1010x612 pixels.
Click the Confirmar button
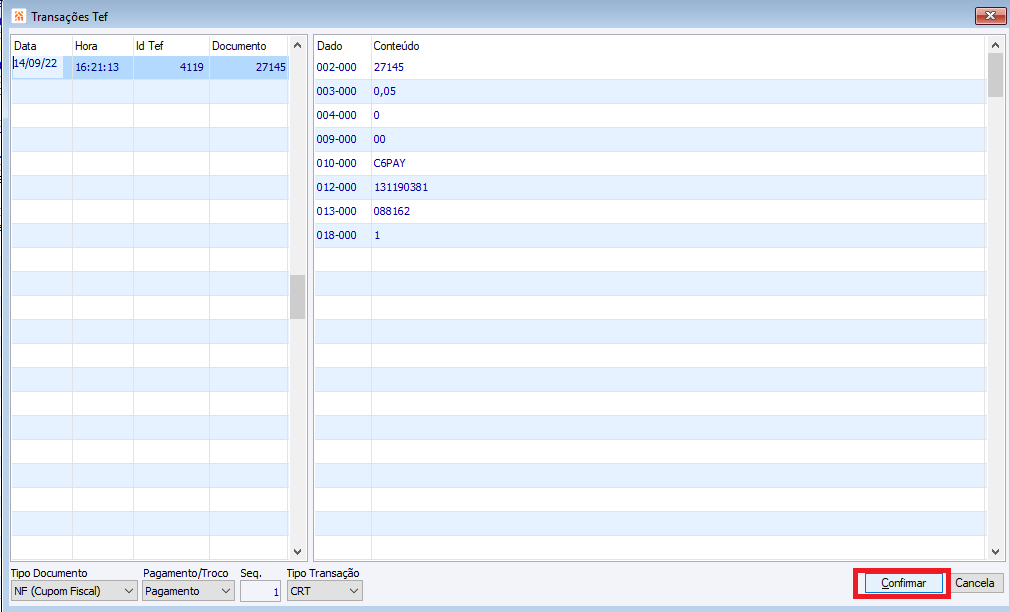pos(903,583)
